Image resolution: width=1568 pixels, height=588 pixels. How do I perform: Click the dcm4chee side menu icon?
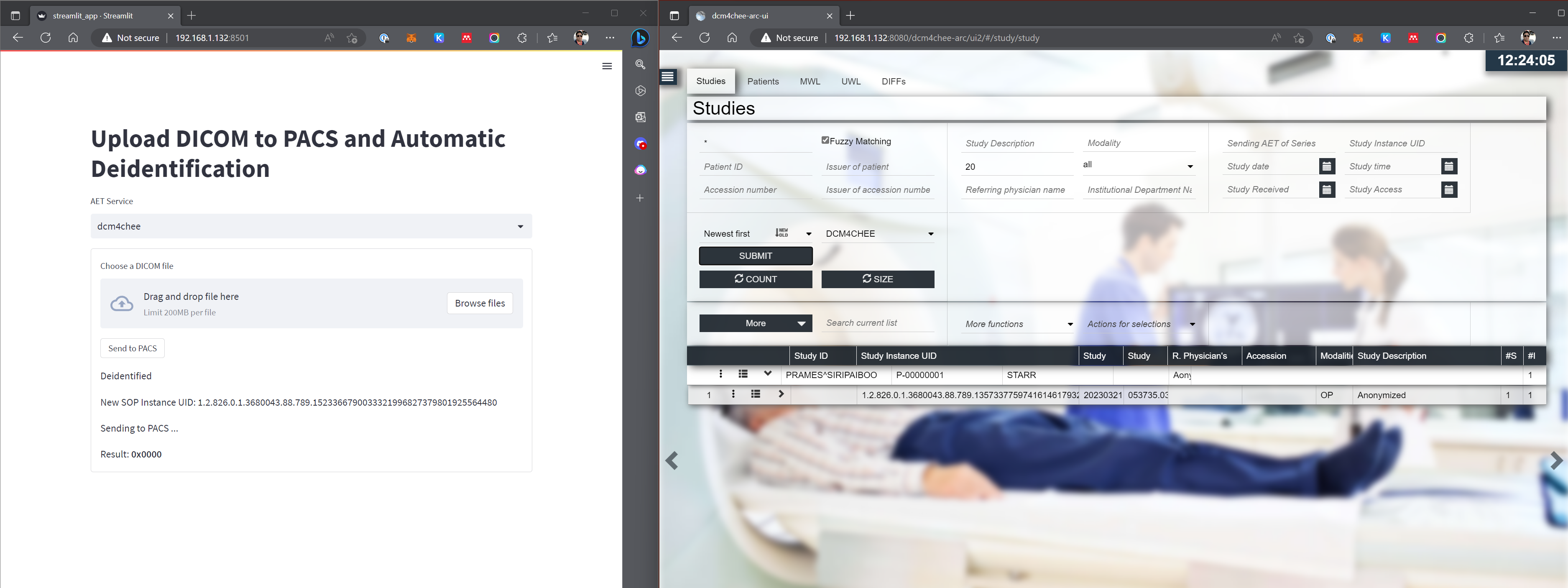[668, 77]
